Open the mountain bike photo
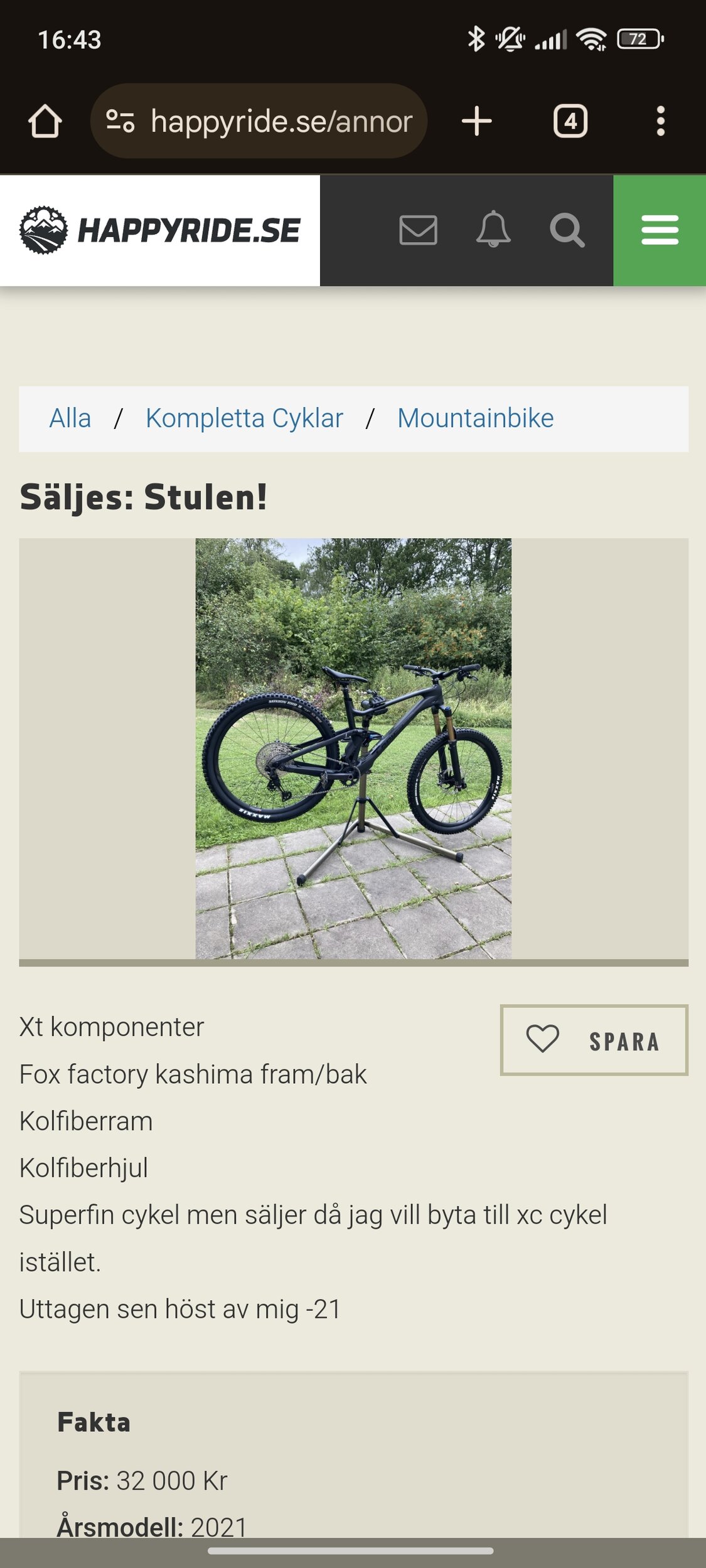Screen dimensions: 706x1568 coord(353,748)
